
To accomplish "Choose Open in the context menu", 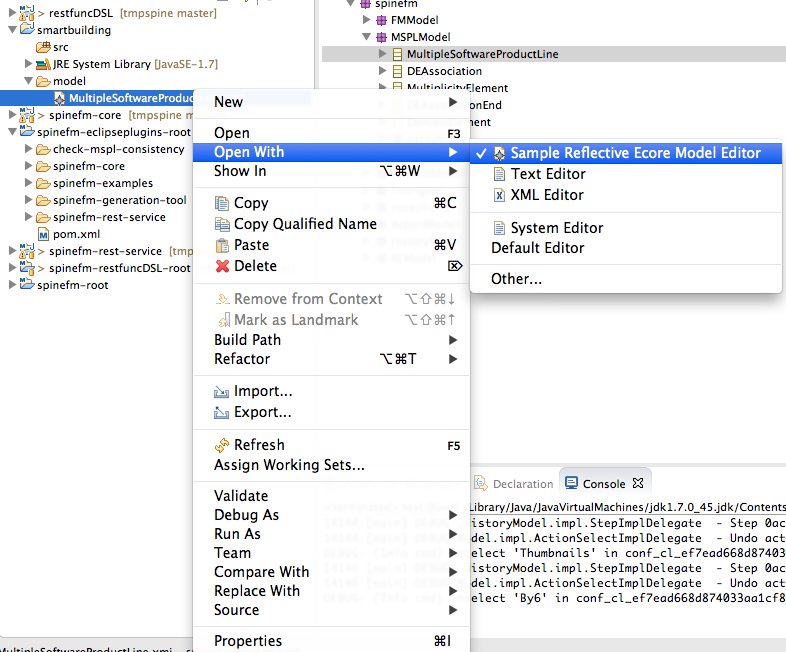I will point(331,133).
